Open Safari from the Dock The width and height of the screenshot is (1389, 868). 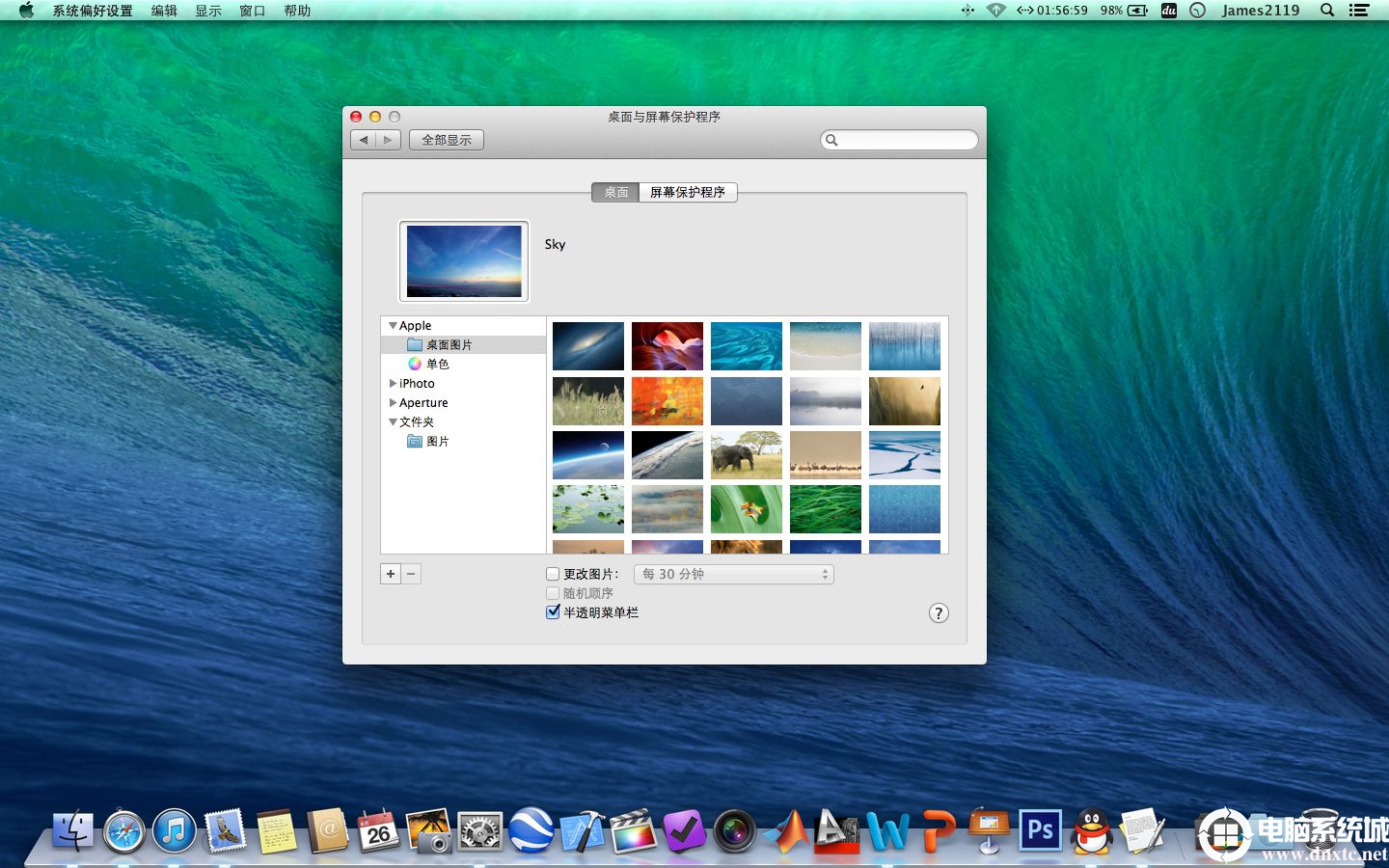pyautogui.click(x=124, y=831)
